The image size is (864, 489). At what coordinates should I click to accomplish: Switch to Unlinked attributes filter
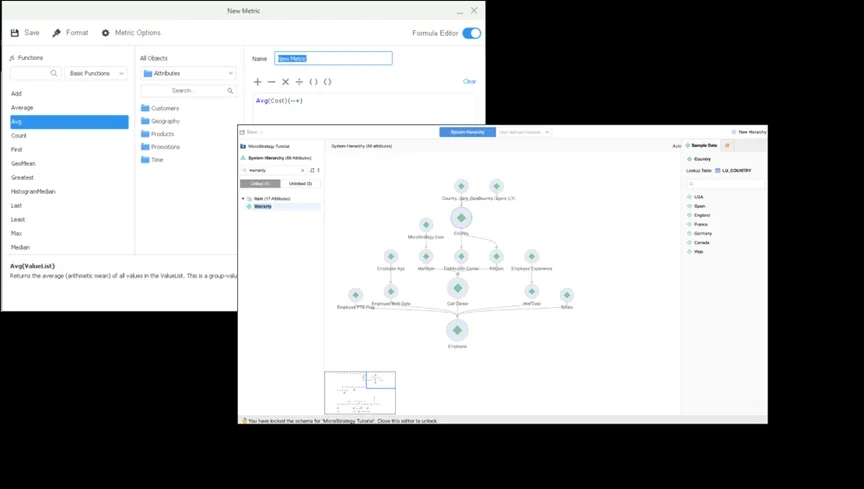[300, 184]
